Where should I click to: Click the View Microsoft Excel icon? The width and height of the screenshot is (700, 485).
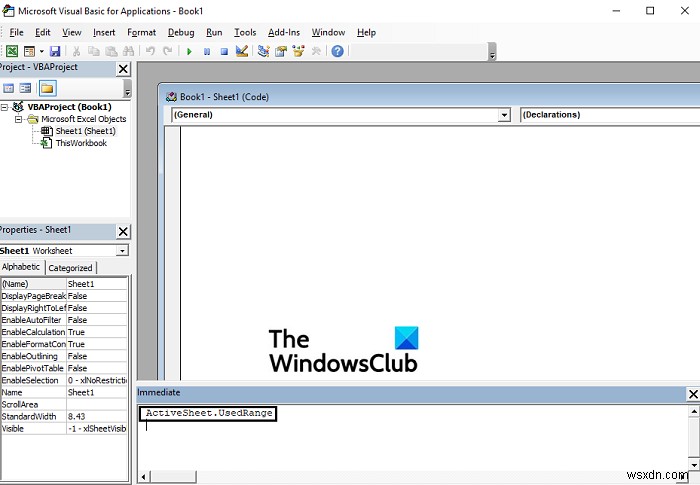(12, 51)
